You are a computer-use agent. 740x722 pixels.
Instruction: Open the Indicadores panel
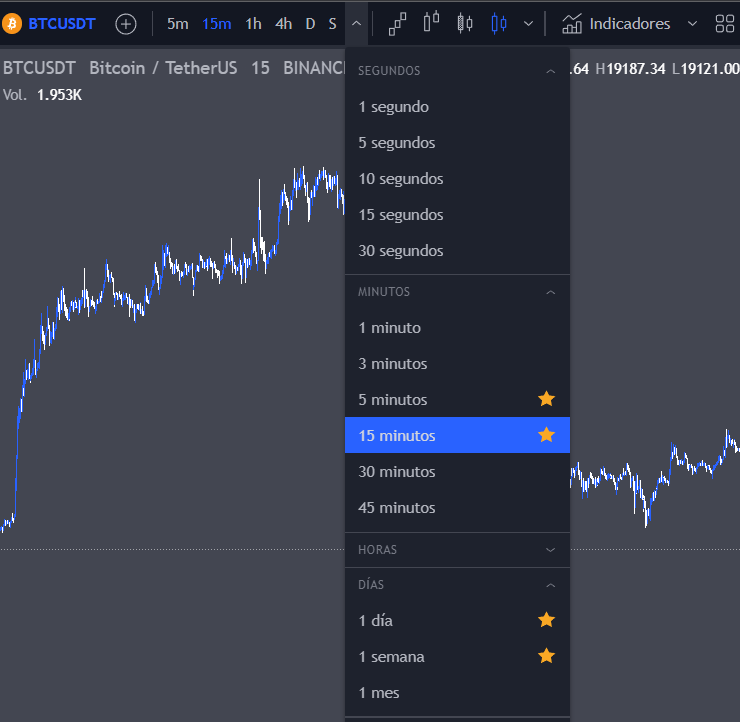click(616, 24)
